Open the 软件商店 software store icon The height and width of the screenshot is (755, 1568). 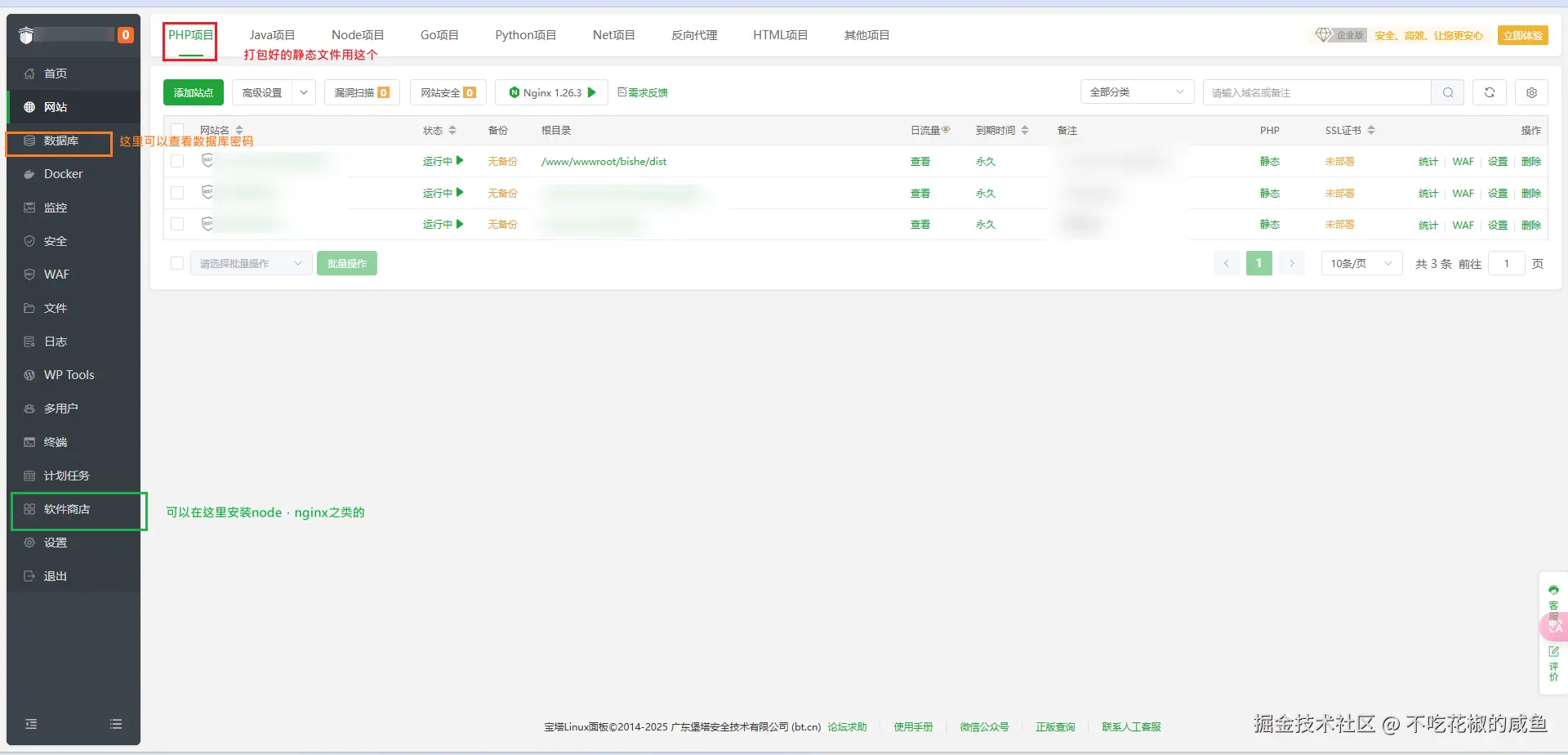29,509
